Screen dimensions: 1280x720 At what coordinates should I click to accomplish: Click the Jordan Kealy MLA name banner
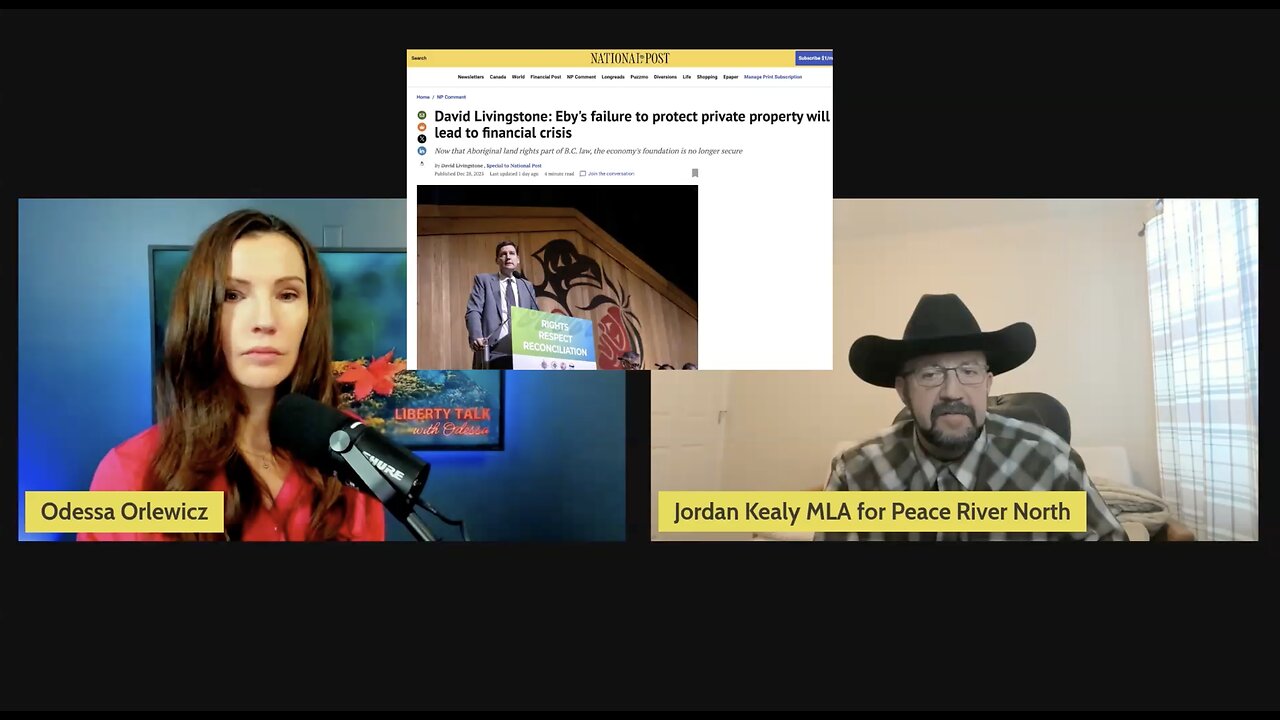[x=872, y=512]
